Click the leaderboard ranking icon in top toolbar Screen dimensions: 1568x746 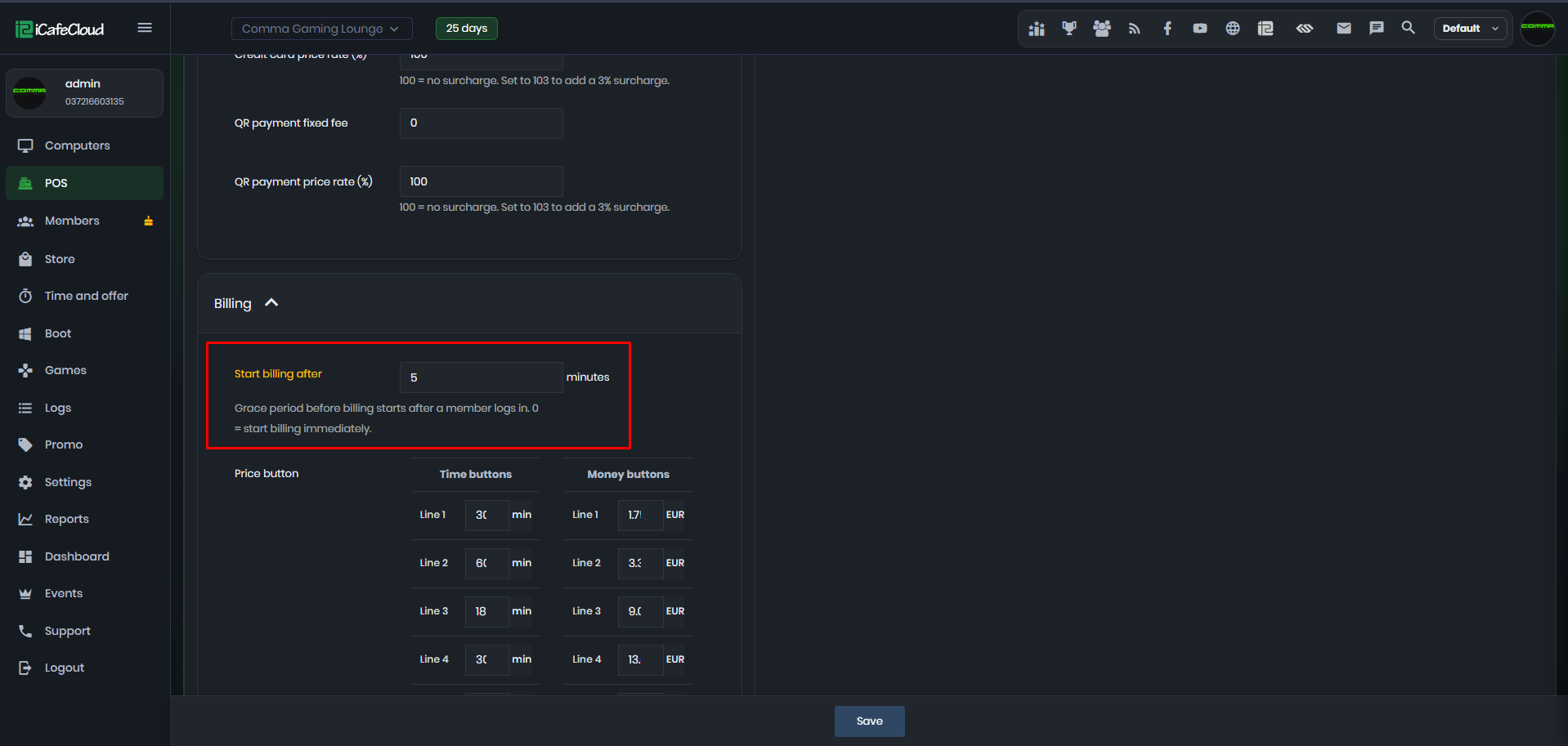[x=1037, y=29]
